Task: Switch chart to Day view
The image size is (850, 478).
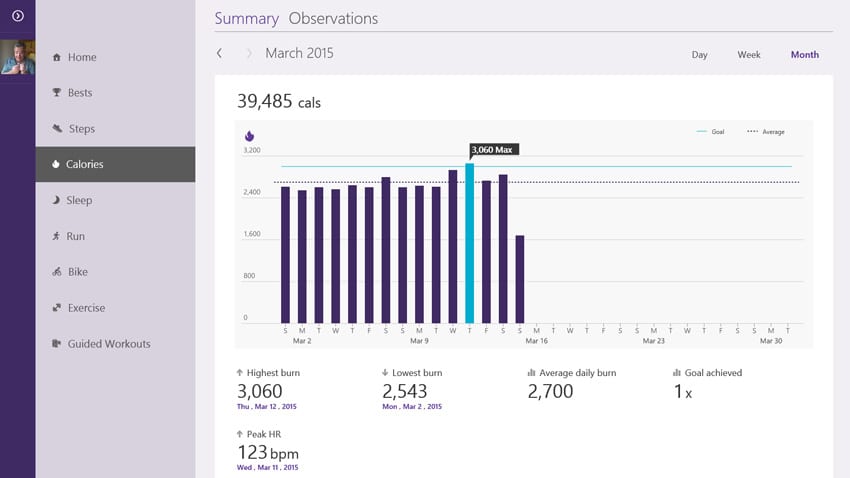Action: [699, 55]
